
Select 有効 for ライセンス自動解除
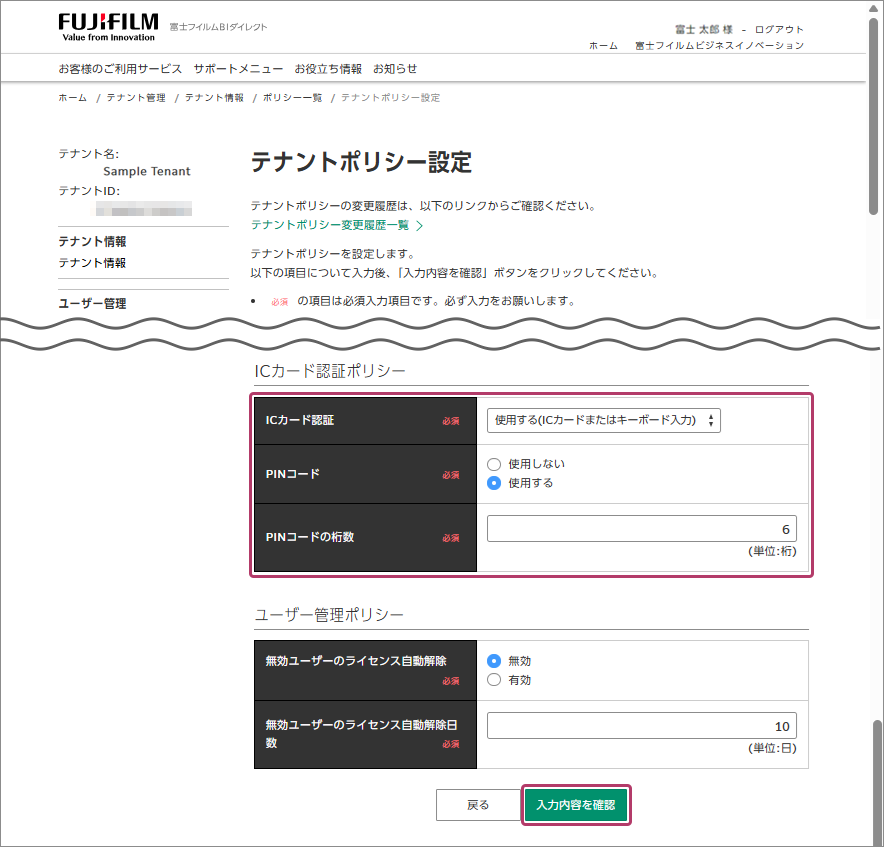click(494, 680)
